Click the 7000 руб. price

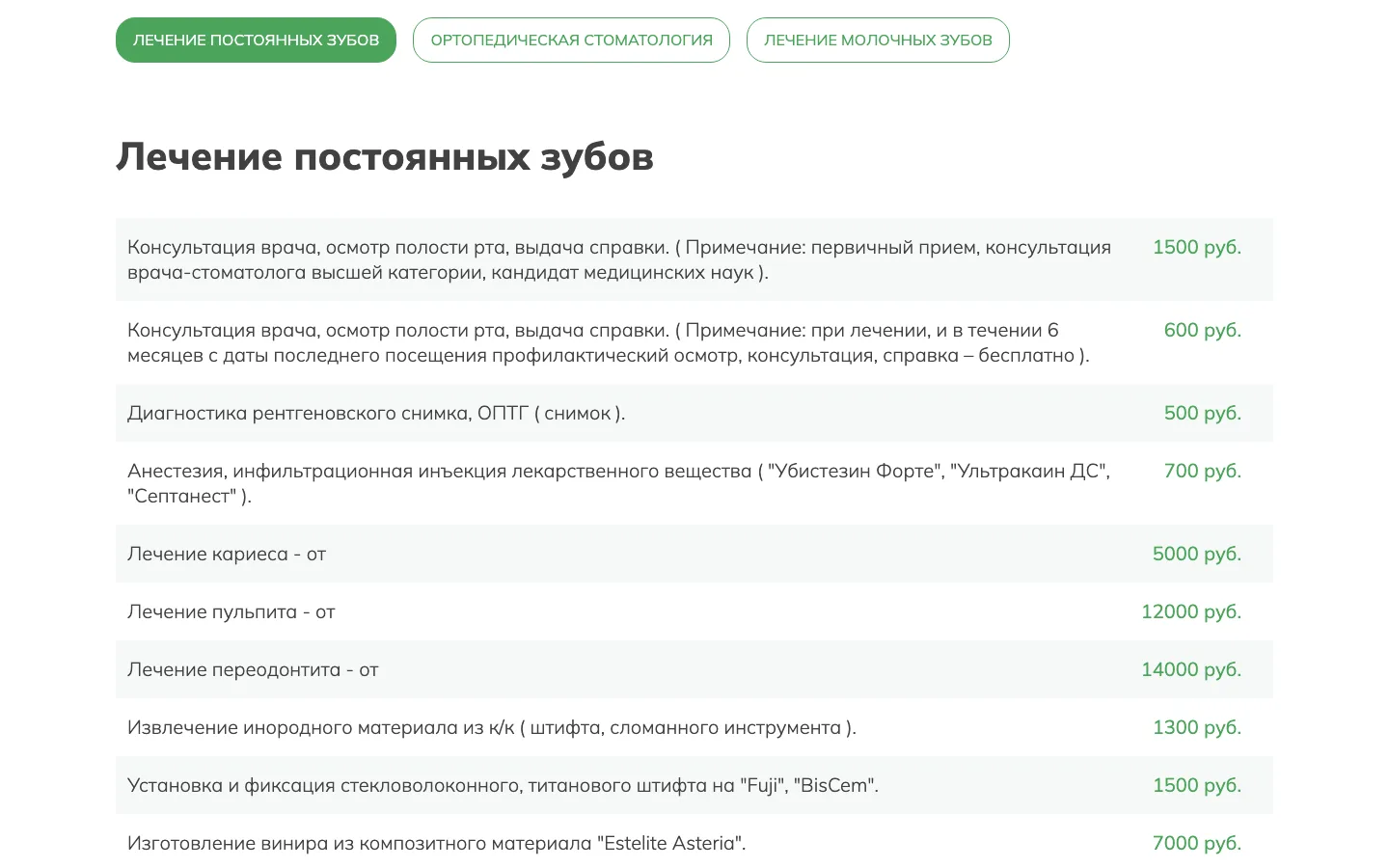[x=1197, y=843]
